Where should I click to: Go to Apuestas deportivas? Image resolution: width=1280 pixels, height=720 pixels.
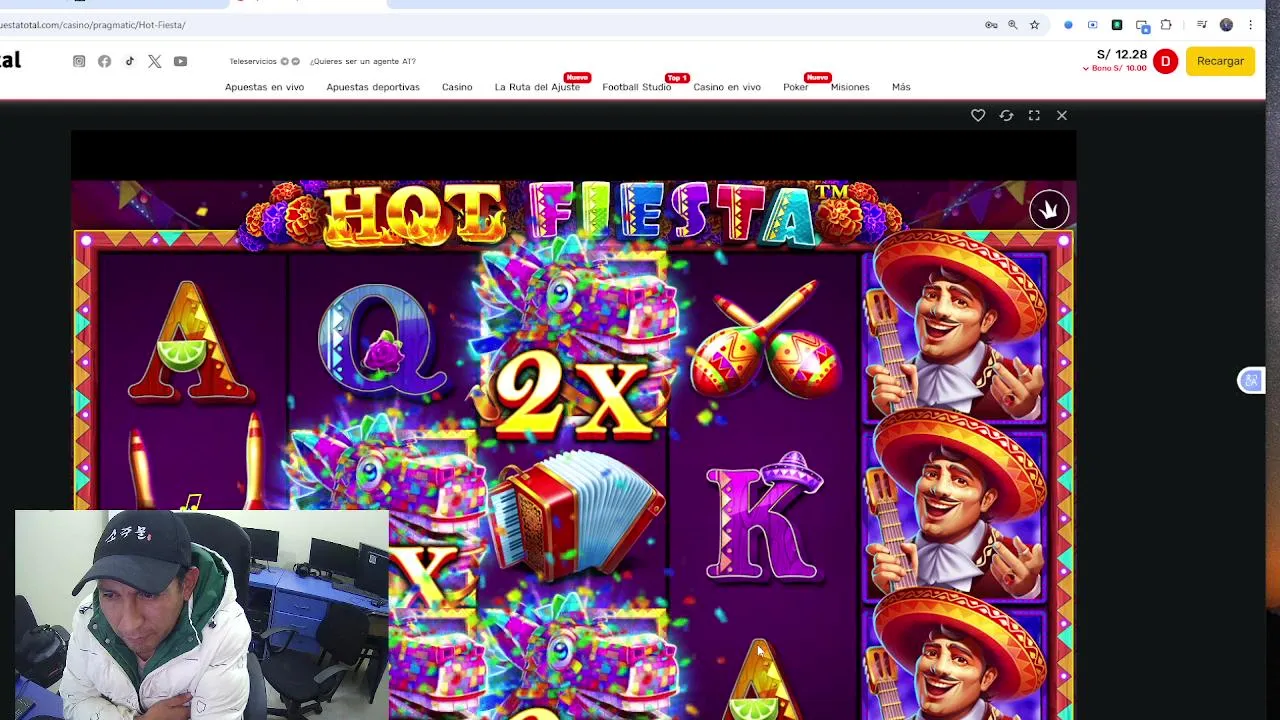[x=373, y=87]
